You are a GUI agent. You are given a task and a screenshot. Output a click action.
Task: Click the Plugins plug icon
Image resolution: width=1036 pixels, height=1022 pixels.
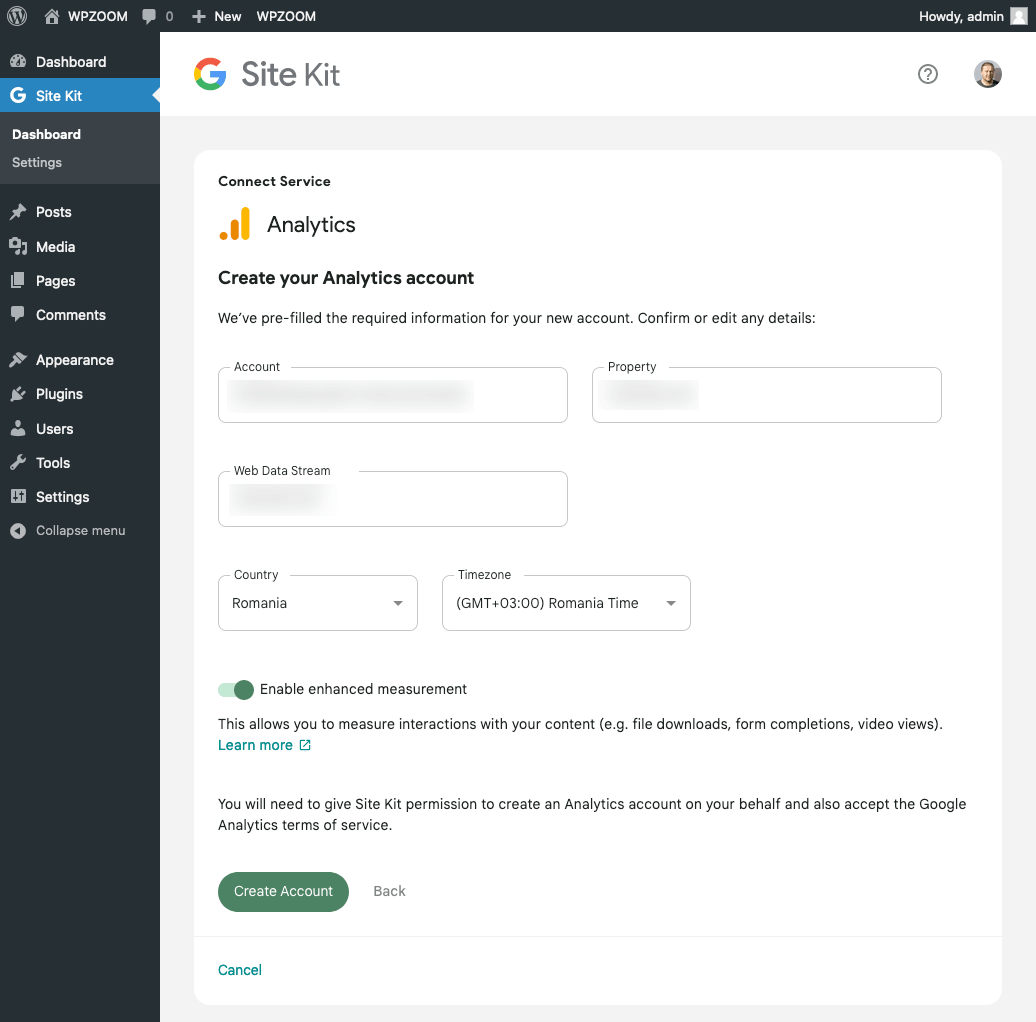click(18, 394)
